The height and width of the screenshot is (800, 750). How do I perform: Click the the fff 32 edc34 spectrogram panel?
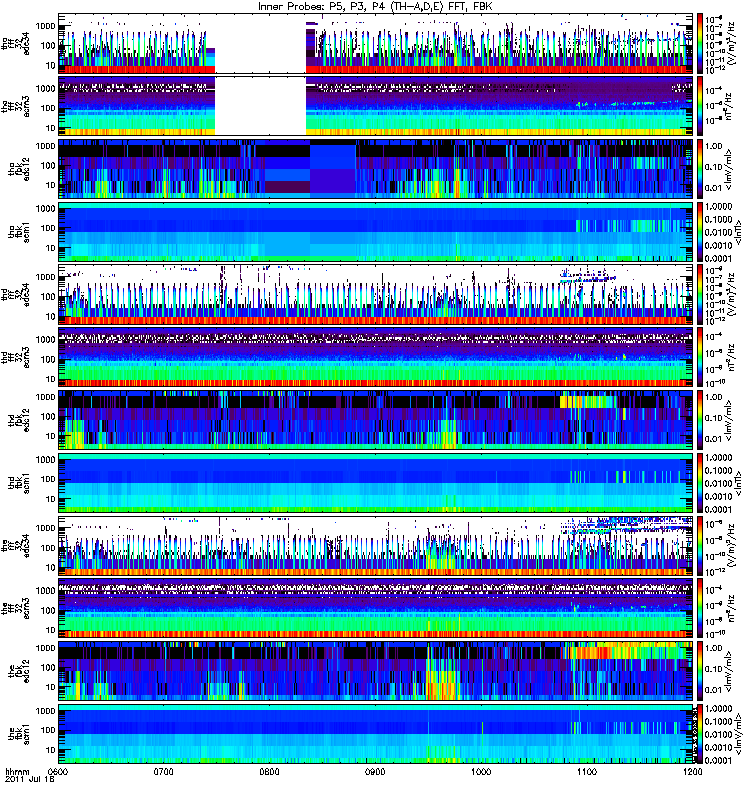click(376, 545)
